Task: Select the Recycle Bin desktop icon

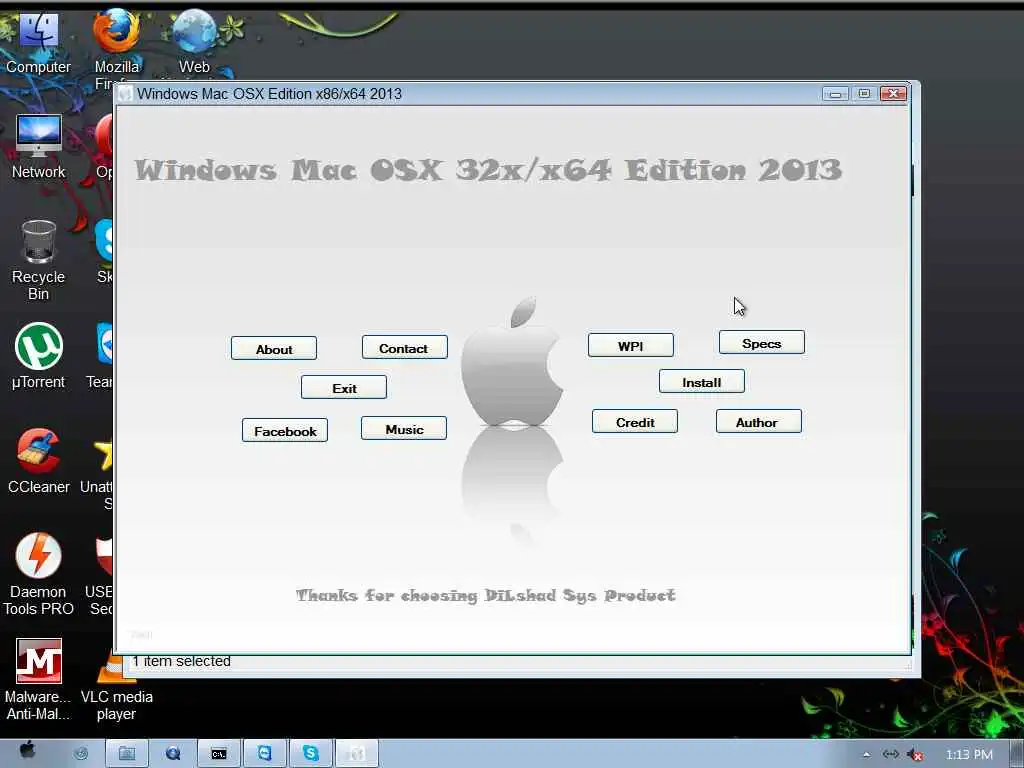Action: tap(38, 260)
